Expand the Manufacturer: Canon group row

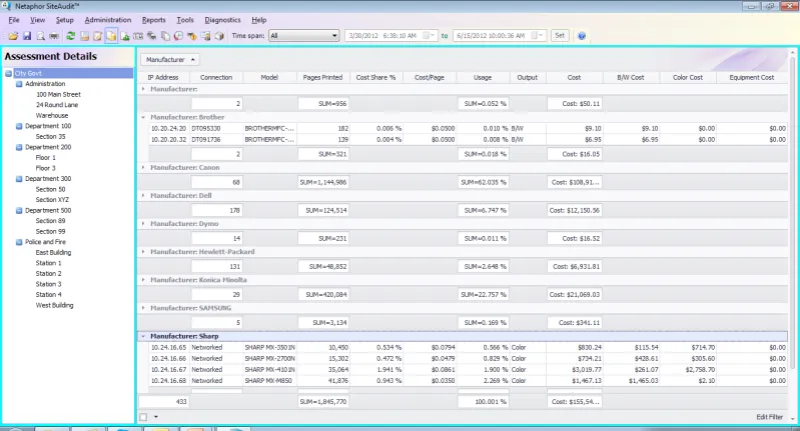coord(143,167)
